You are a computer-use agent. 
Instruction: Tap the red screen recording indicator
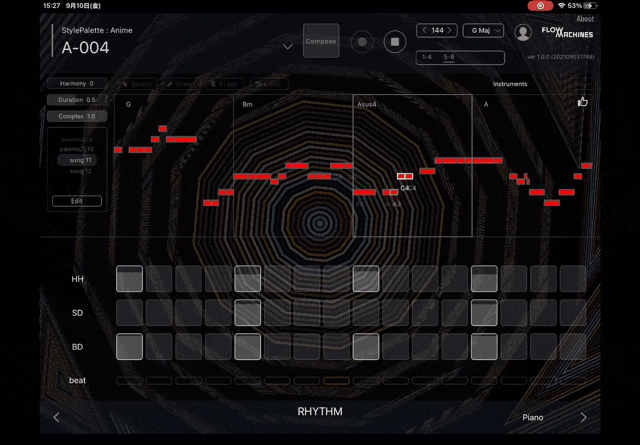point(540,6)
